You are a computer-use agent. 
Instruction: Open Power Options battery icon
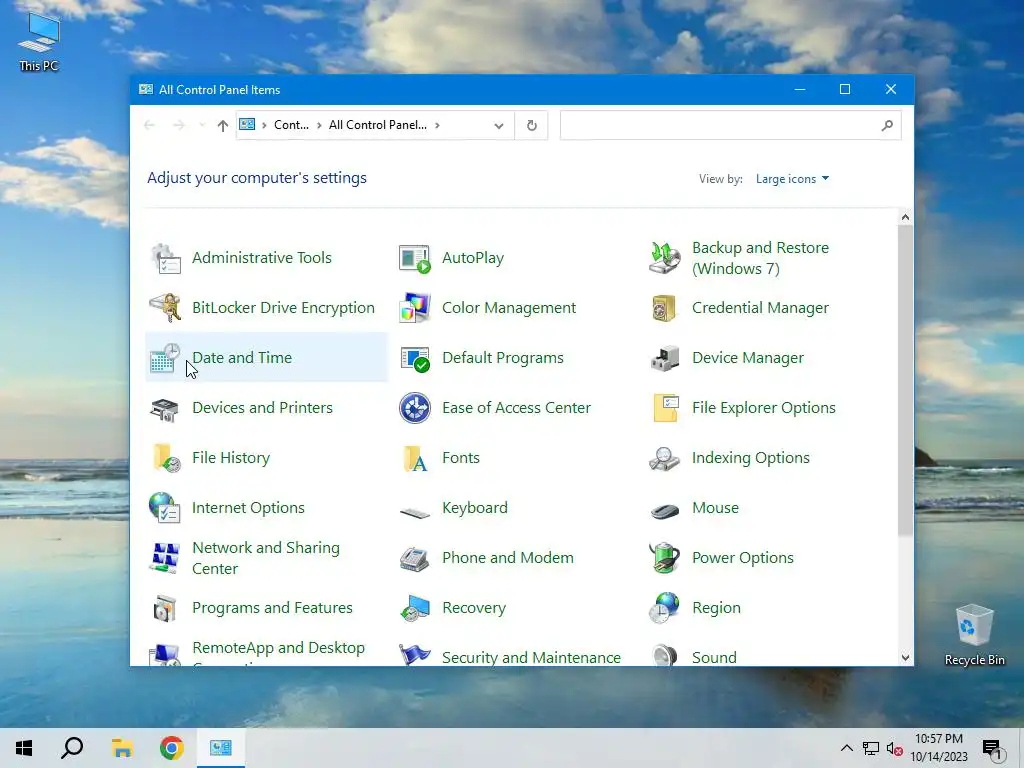(x=665, y=558)
